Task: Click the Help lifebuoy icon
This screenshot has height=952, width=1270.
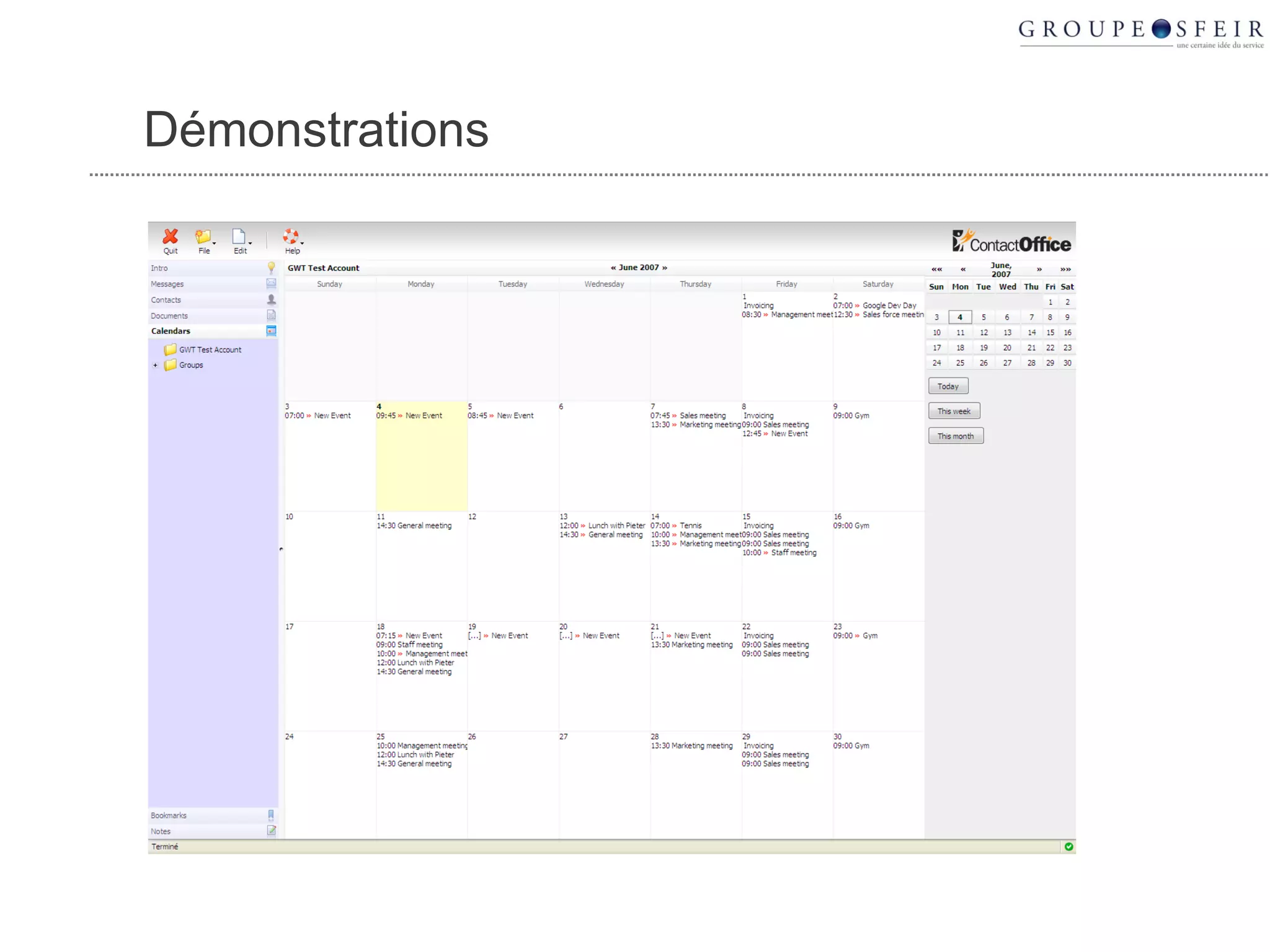Action: coord(291,237)
